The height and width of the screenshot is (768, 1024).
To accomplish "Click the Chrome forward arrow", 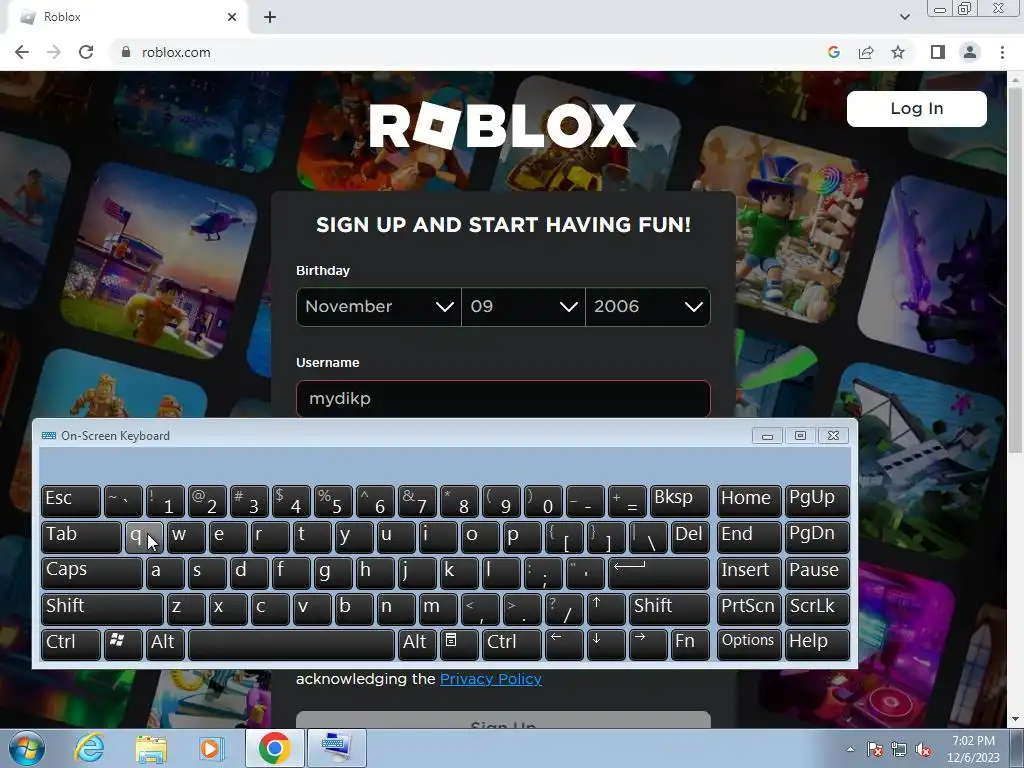I will (54, 52).
